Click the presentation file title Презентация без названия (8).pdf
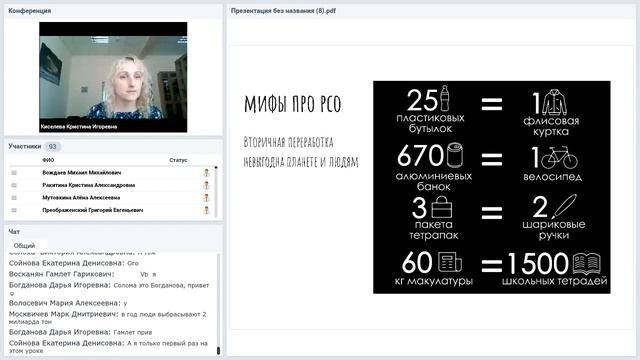 pyautogui.click(x=283, y=11)
